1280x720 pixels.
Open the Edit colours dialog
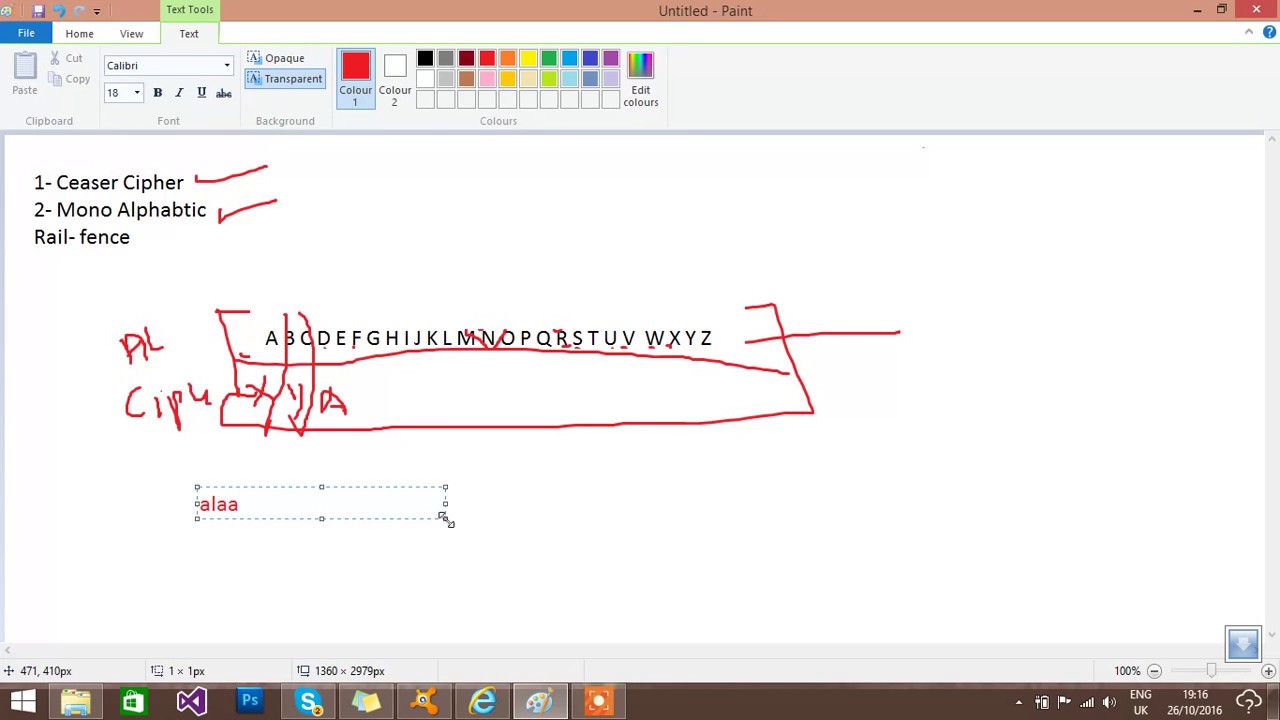coord(640,78)
